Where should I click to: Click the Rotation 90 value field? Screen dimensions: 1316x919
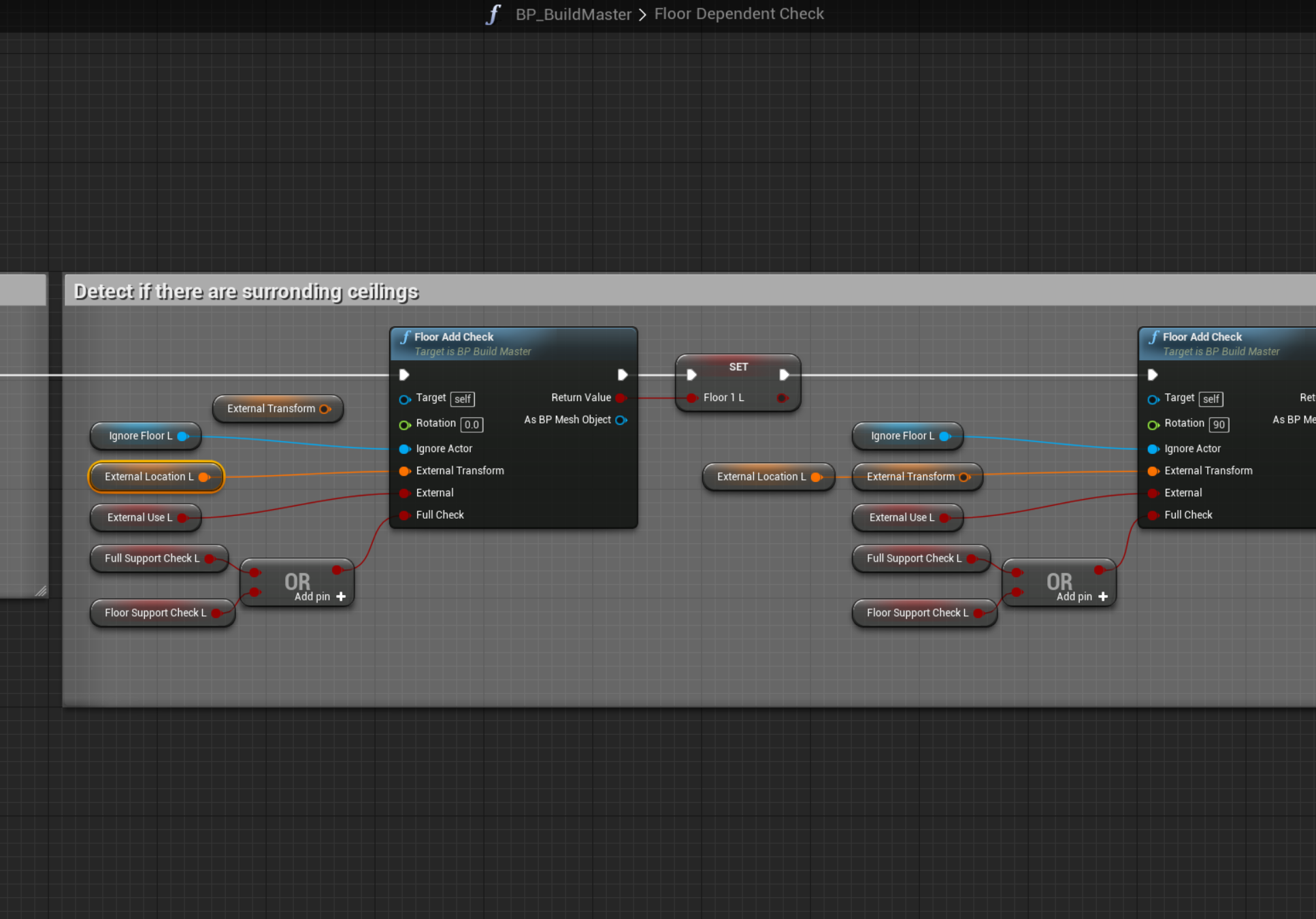click(x=1219, y=425)
